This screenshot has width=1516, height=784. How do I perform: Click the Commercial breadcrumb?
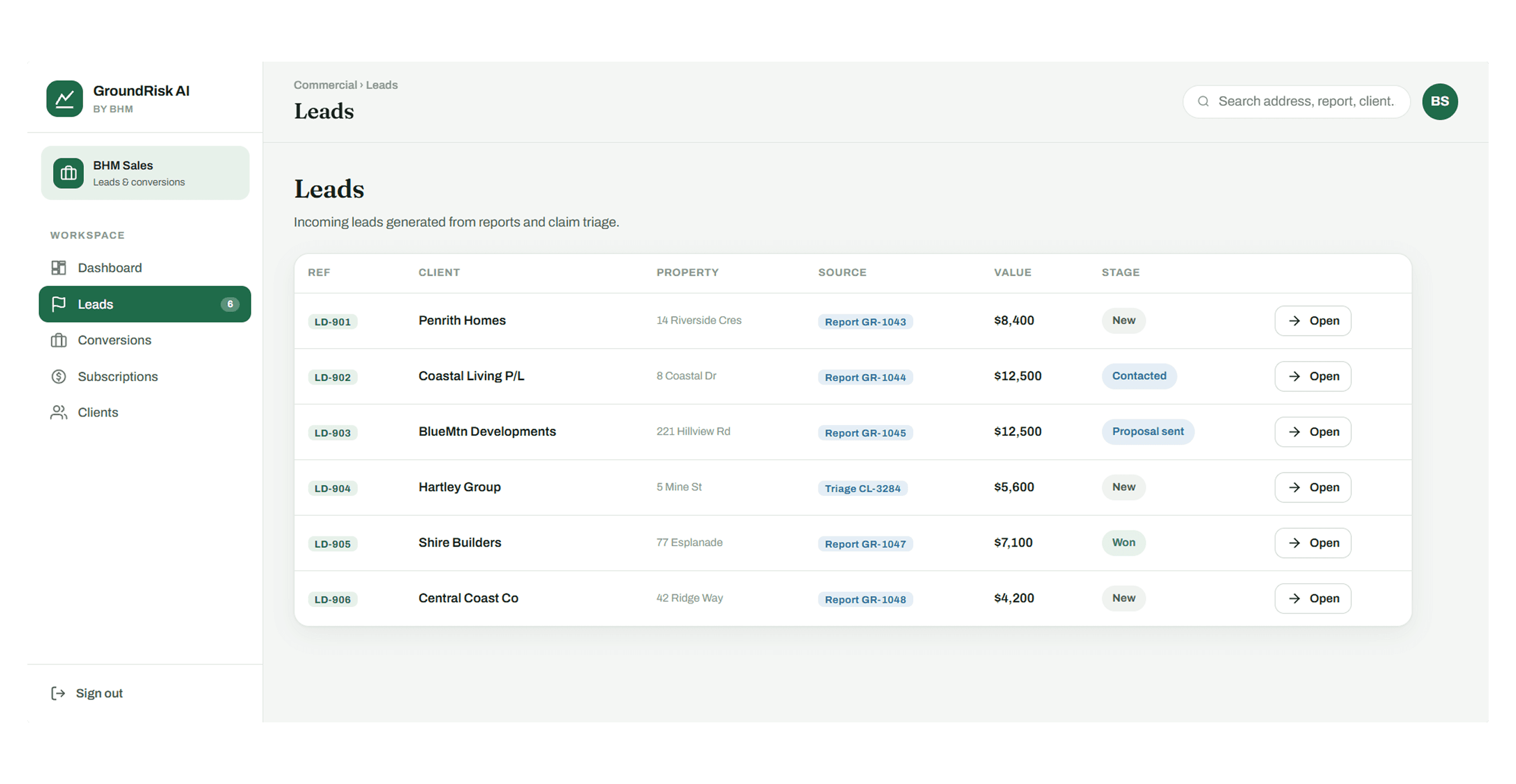[x=325, y=85]
